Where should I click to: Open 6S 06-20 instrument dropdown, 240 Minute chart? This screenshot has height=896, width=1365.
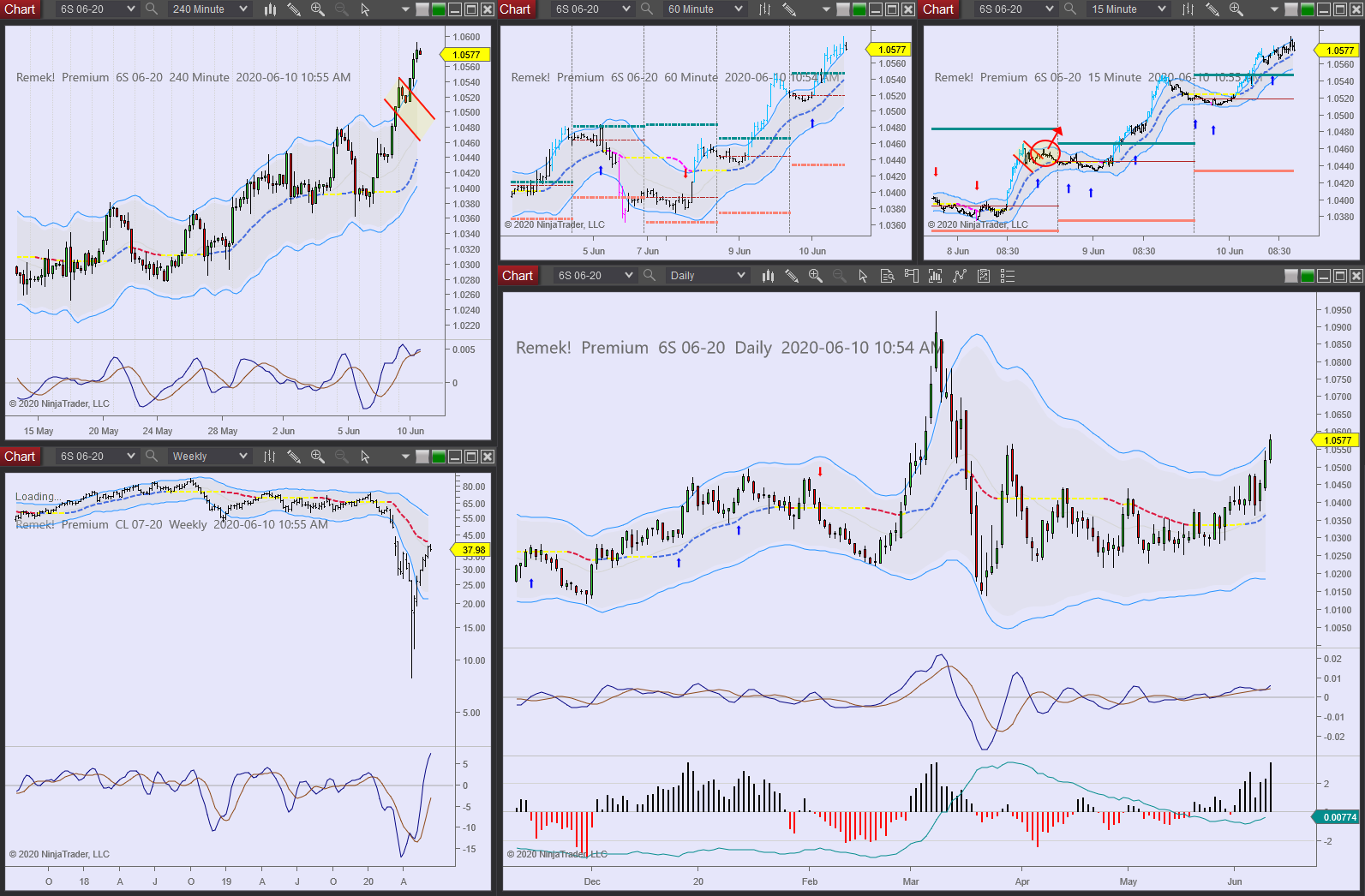(x=98, y=9)
